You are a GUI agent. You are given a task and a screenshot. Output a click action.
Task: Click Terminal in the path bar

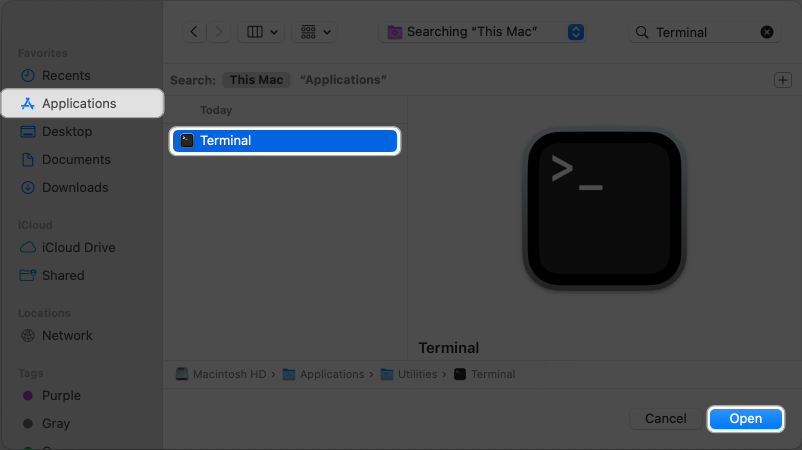[x=485, y=374]
